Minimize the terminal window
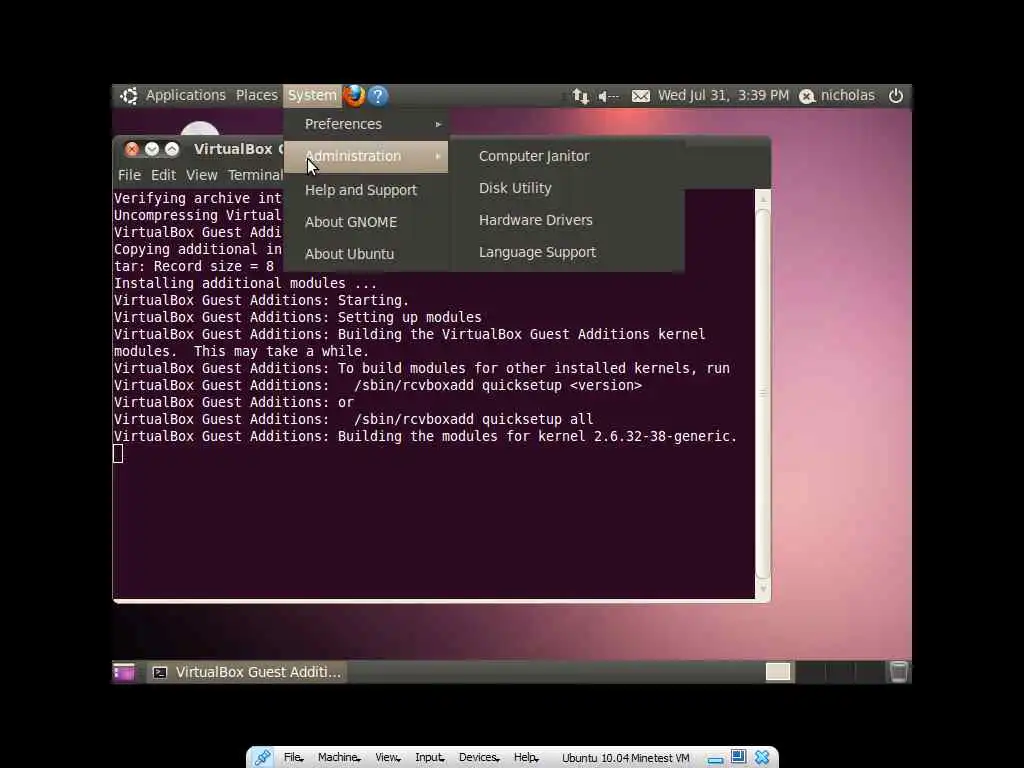1024x768 pixels. (x=152, y=149)
